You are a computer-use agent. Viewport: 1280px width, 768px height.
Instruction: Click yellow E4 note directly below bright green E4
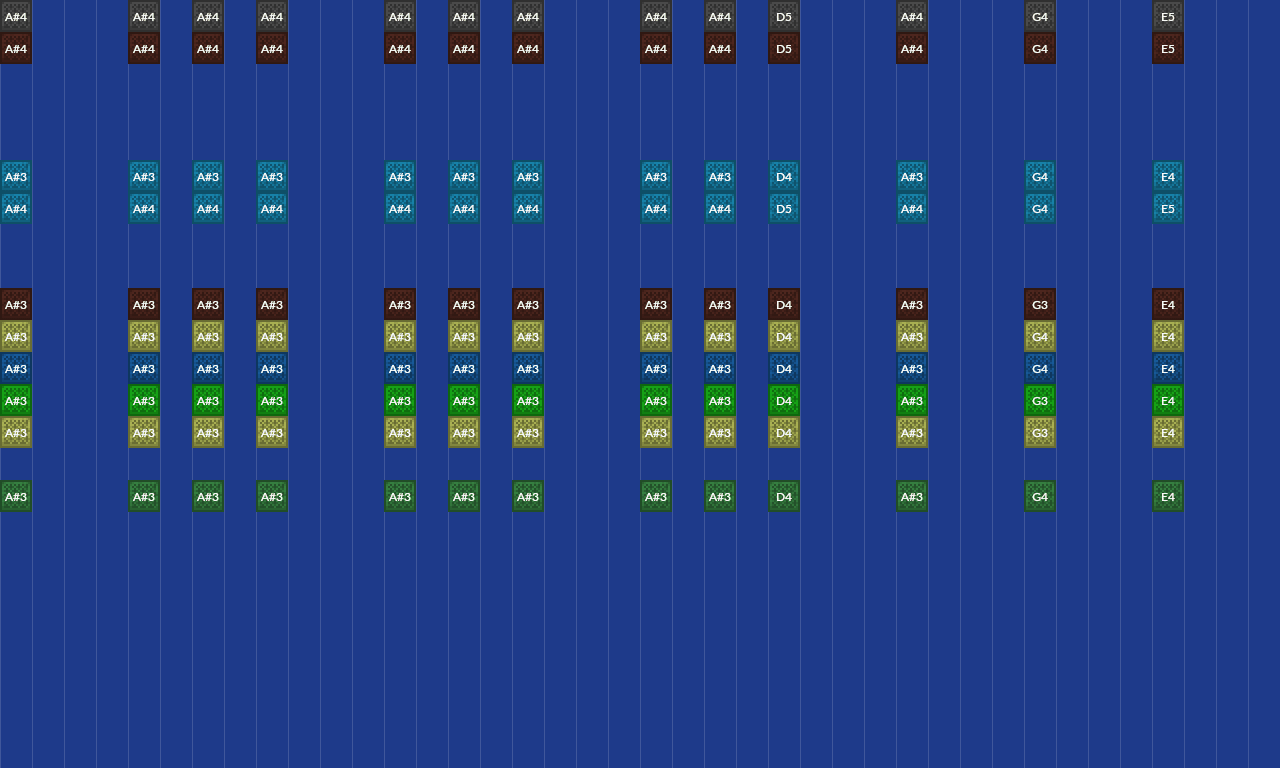coord(1168,432)
